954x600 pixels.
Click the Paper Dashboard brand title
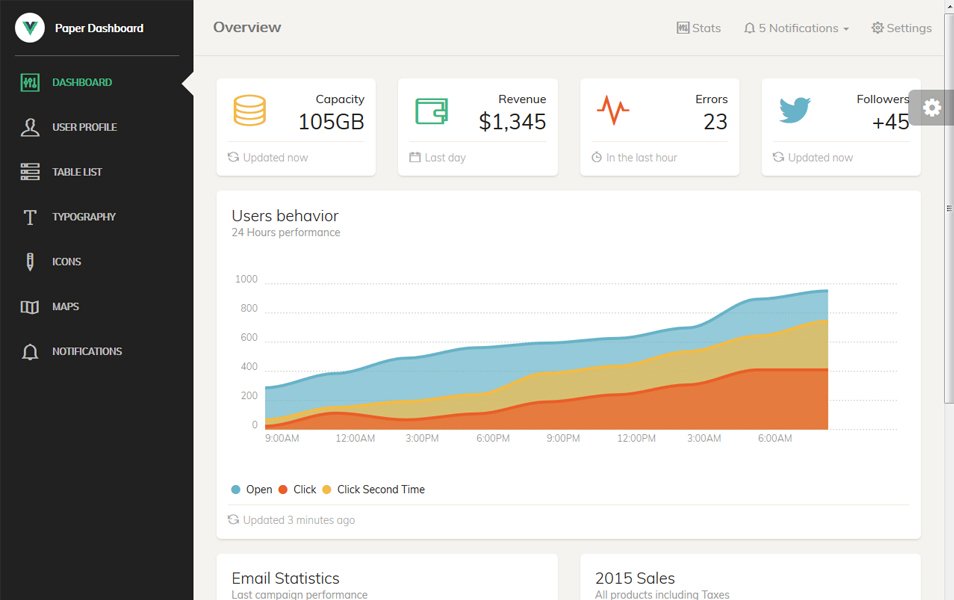click(x=99, y=28)
